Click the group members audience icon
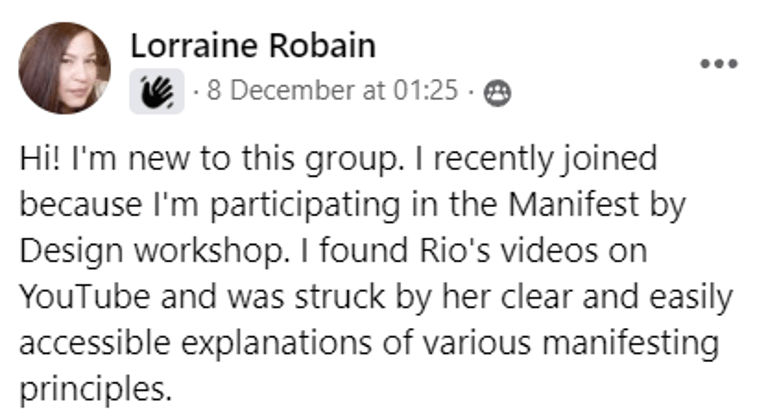The width and height of the screenshot is (768, 417). pos(497,93)
